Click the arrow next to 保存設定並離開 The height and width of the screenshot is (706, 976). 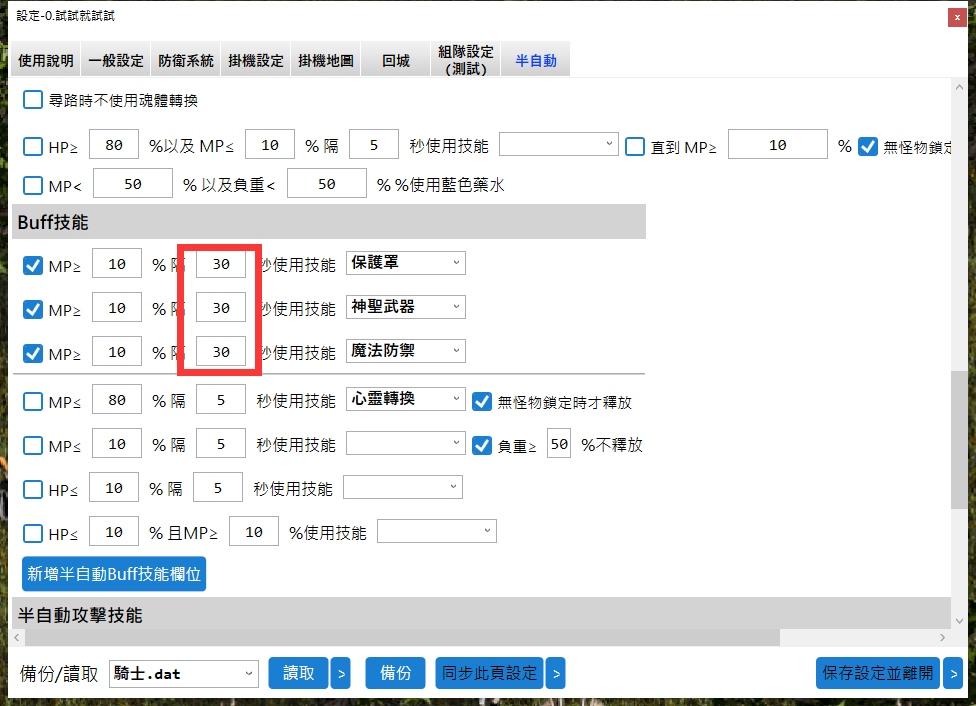[x=953, y=673]
